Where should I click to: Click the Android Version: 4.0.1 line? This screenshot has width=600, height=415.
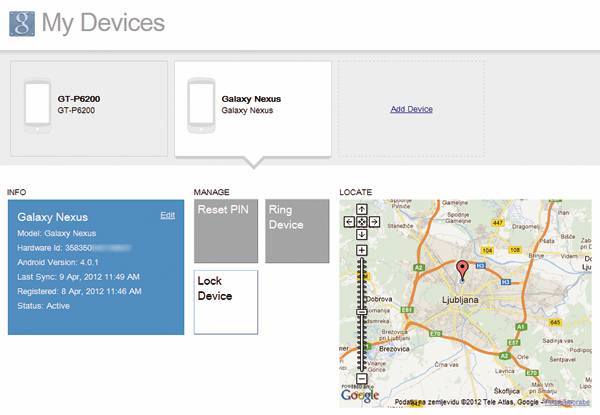58,262
